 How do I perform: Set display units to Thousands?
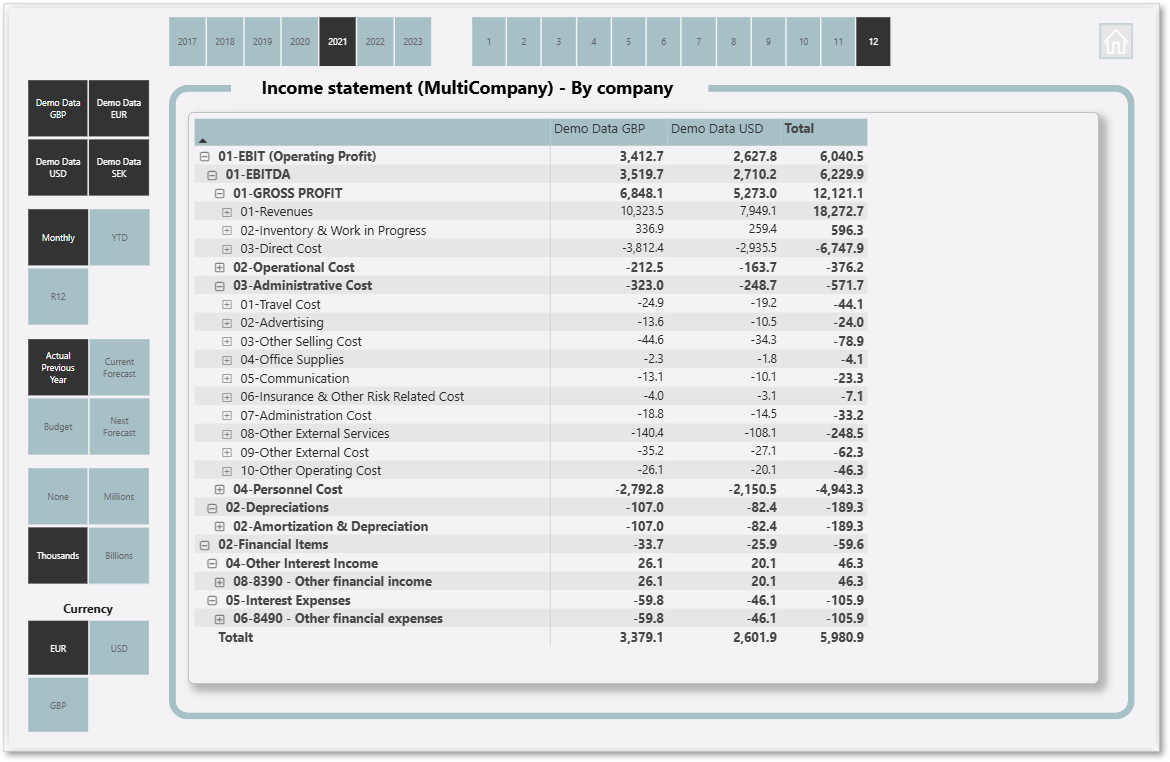point(57,555)
